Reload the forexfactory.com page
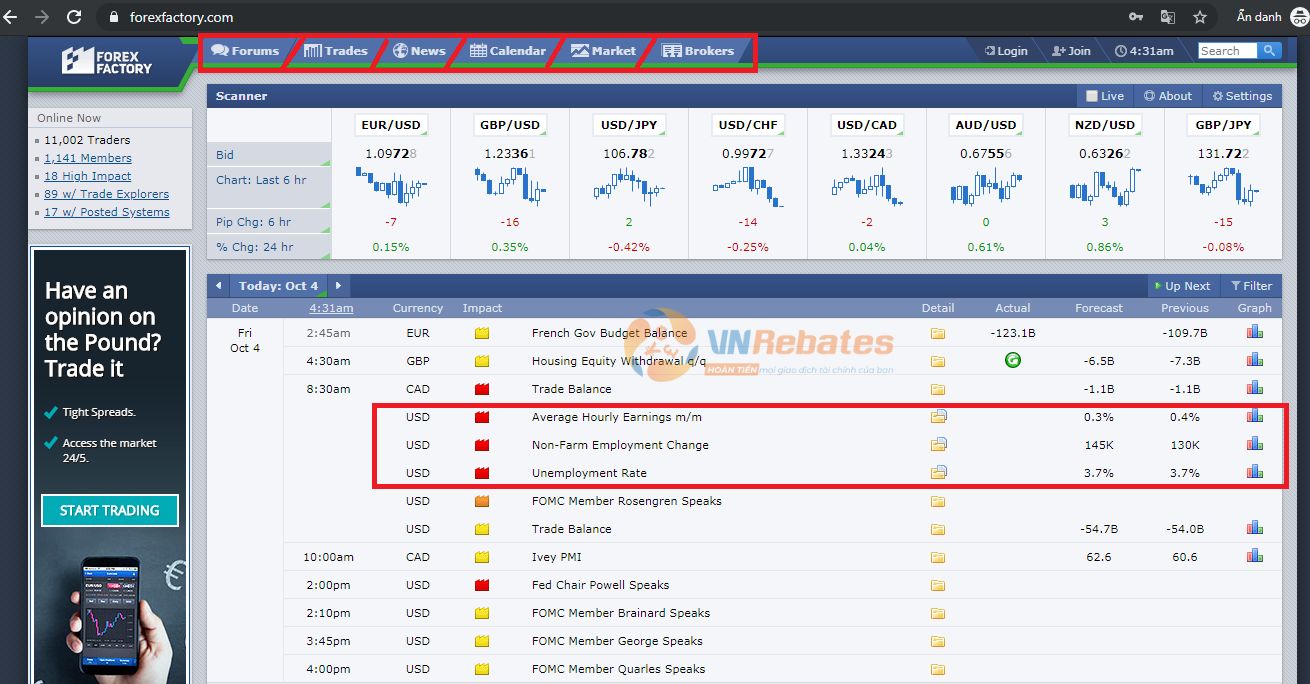The height and width of the screenshot is (684, 1310). [74, 17]
